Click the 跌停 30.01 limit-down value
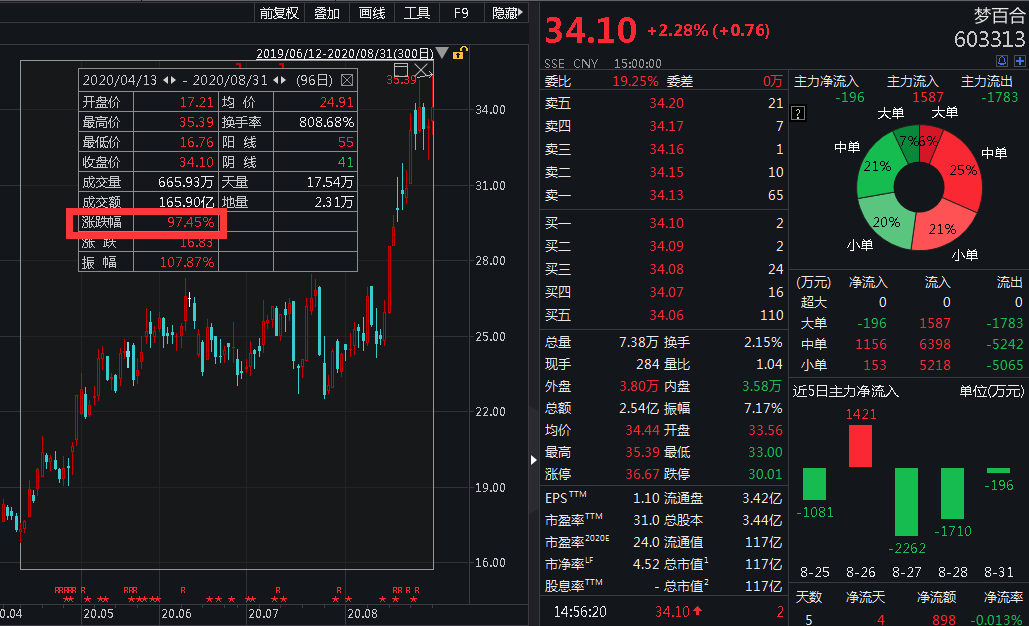This screenshot has height=626, width=1029. click(765, 474)
